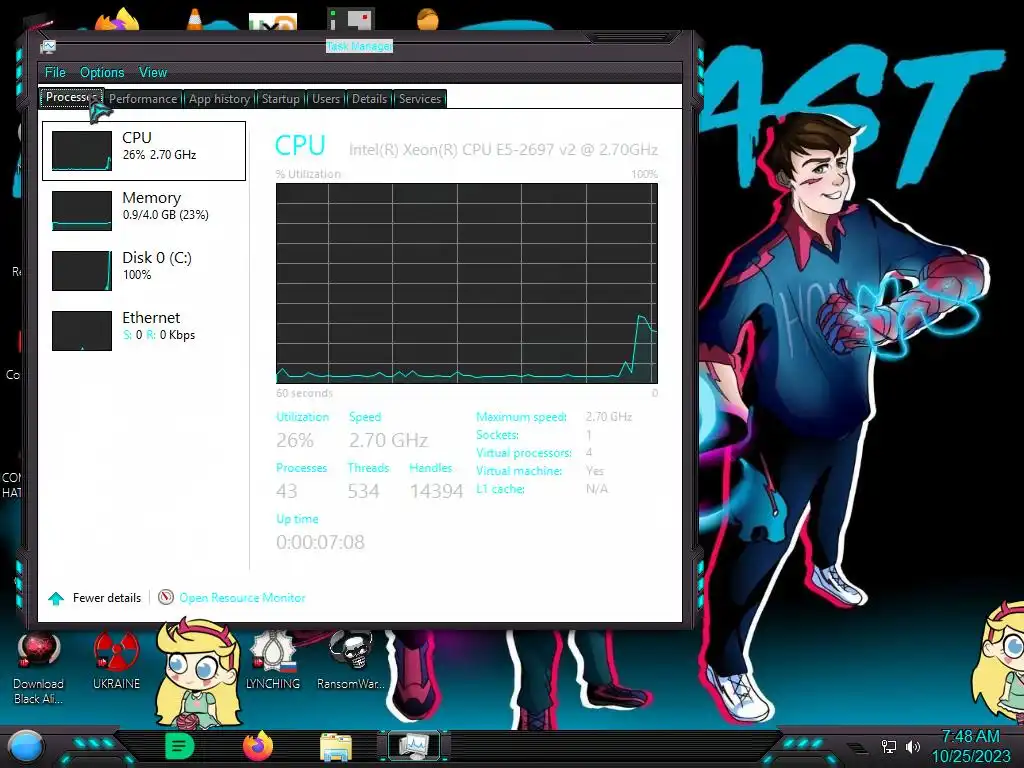The width and height of the screenshot is (1024, 768).
Task: Click the up time value 0:00:07:08
Action: (x=320, y=542)
